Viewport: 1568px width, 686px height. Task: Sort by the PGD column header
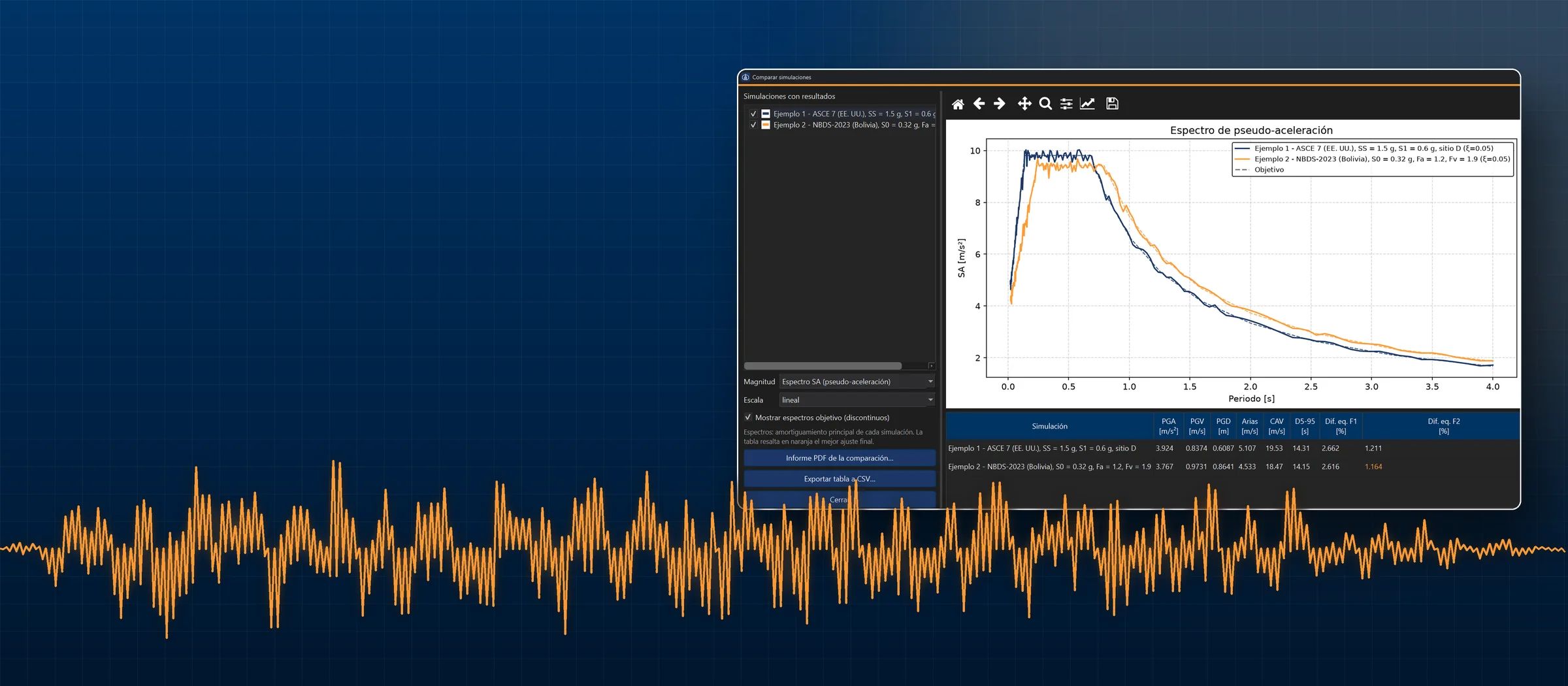pyautogui.click(x=1223, y=426)
